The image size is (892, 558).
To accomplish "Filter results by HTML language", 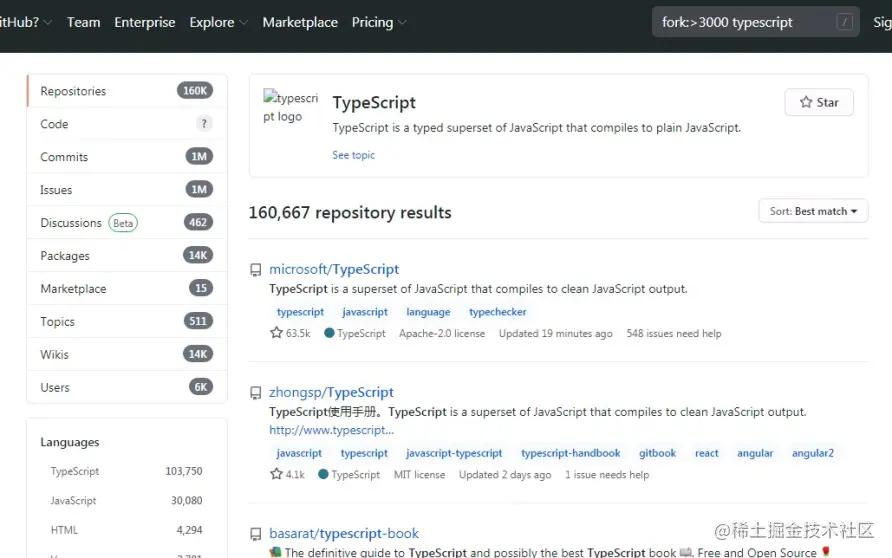I will pos(126,530).
